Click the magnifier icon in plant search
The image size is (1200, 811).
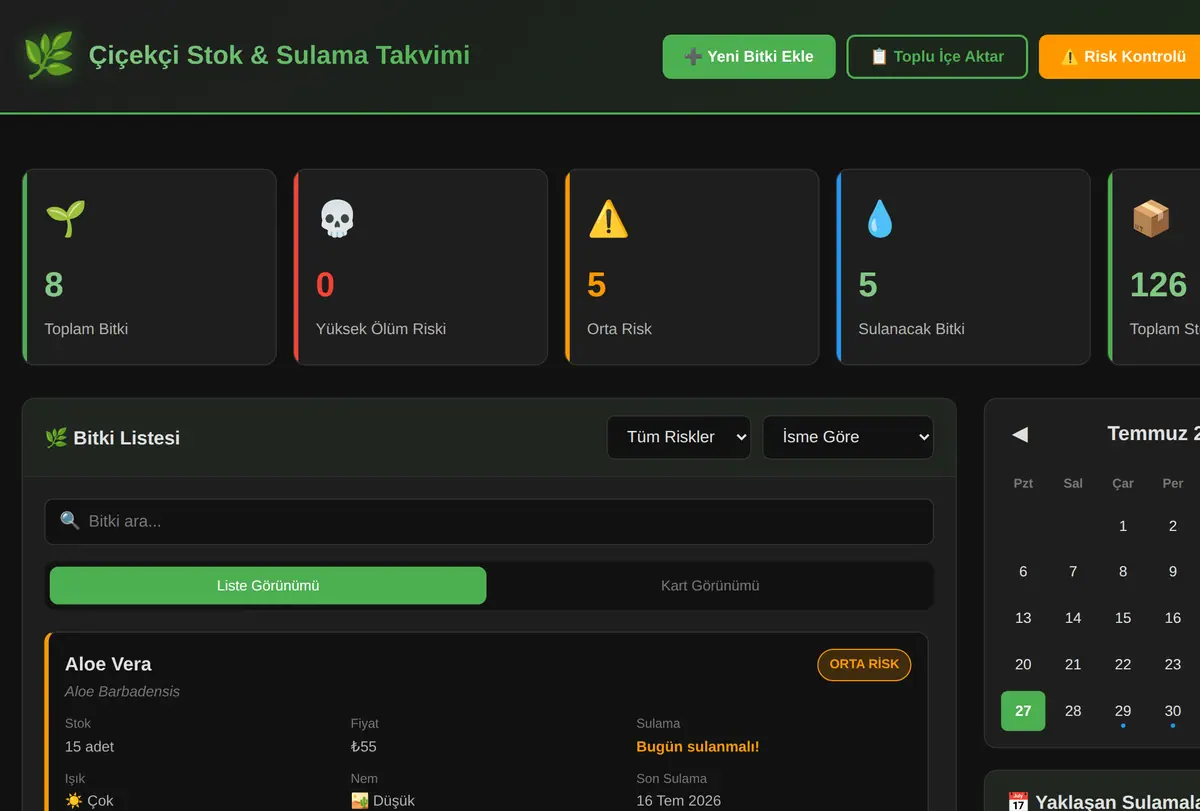click(70, 521)
